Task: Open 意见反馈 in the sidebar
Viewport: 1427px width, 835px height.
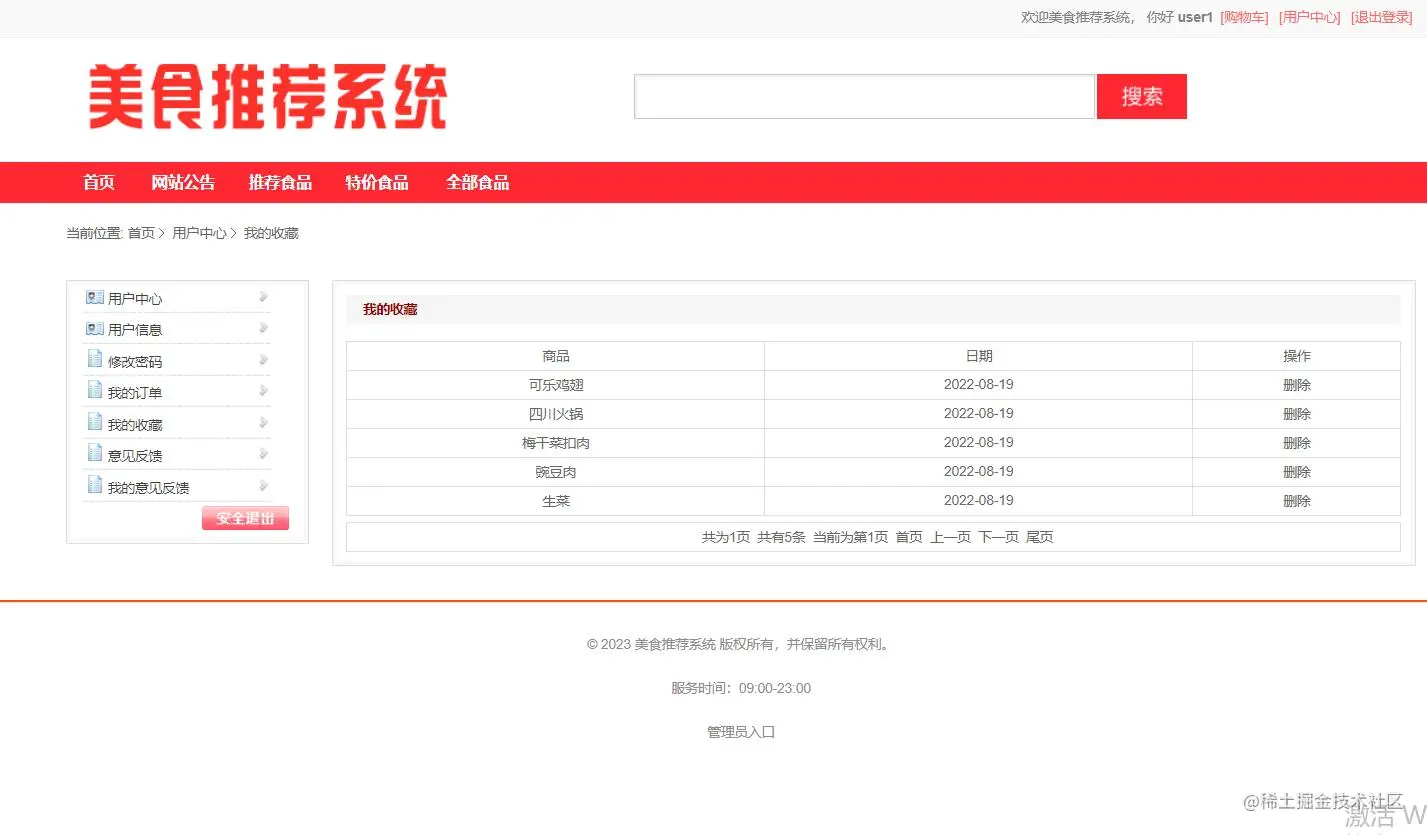Action: (x=135, y=456)
